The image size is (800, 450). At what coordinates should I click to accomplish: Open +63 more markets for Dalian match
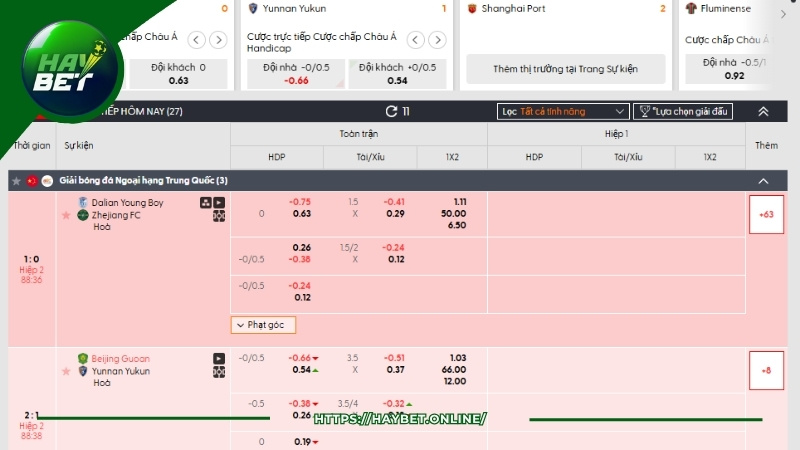[766, 214]
